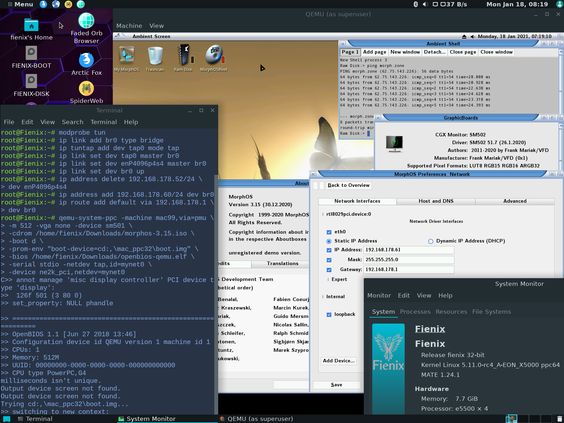Open Terminal's File menu
The width and height of the screenshot is (564, 423).
point(9,122)
